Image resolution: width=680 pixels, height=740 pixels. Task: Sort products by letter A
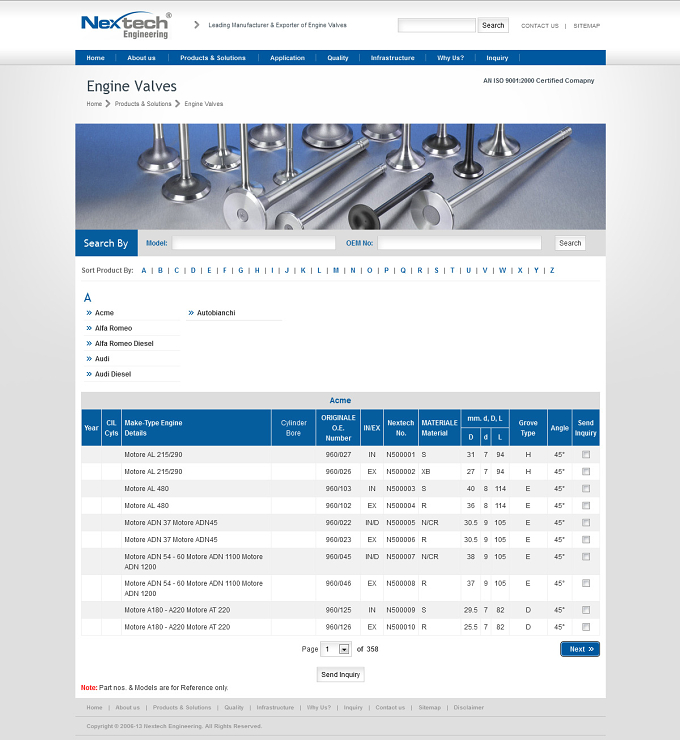(x=144, y=270)
